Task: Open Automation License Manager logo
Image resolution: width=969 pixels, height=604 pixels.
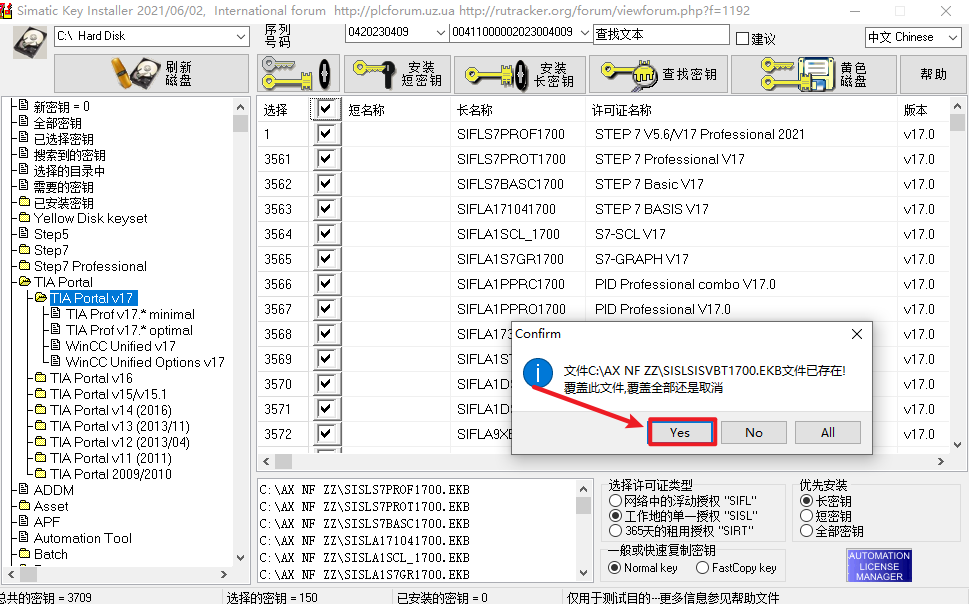Action: [x=879, y=565]
